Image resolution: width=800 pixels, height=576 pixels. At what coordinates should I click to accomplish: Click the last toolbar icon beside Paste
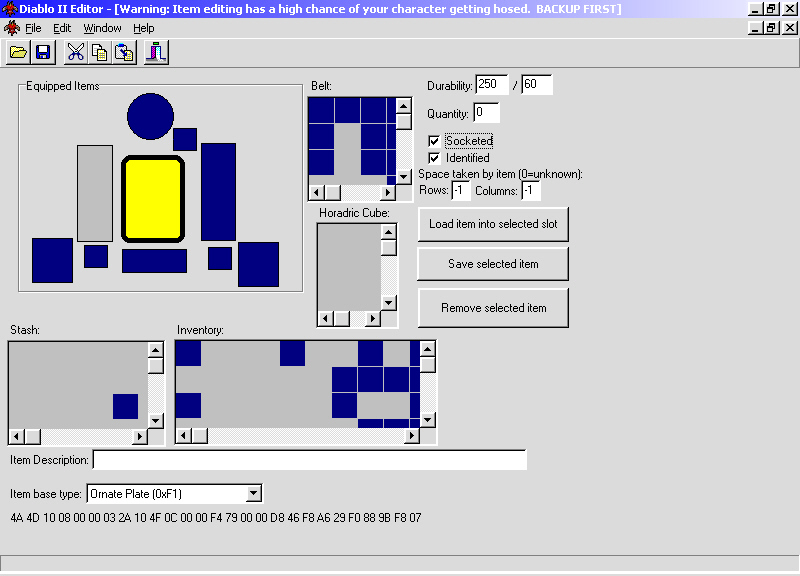point(156,53)
